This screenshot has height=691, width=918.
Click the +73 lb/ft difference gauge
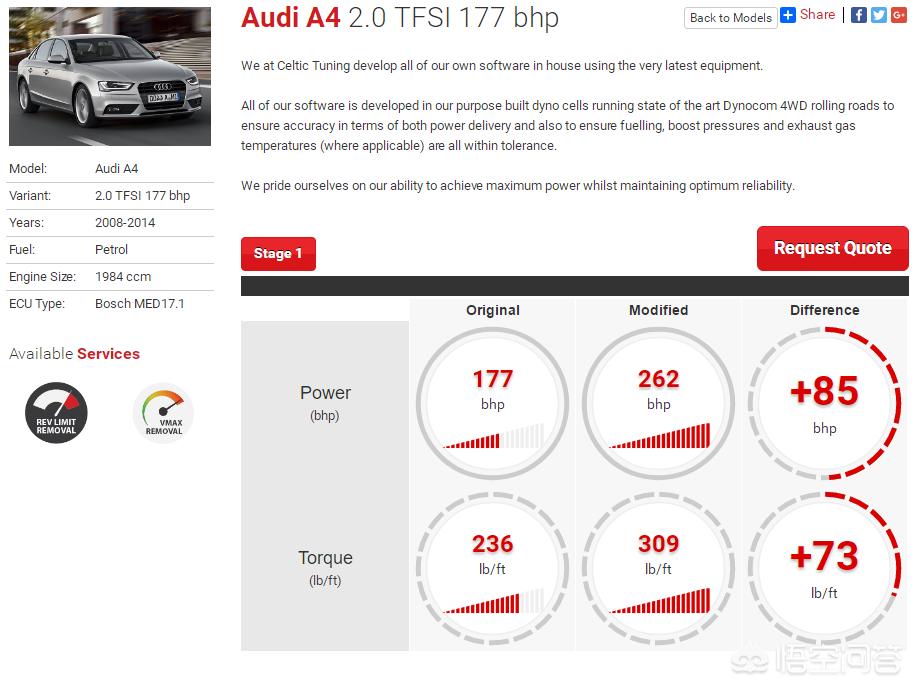(824, 568)
